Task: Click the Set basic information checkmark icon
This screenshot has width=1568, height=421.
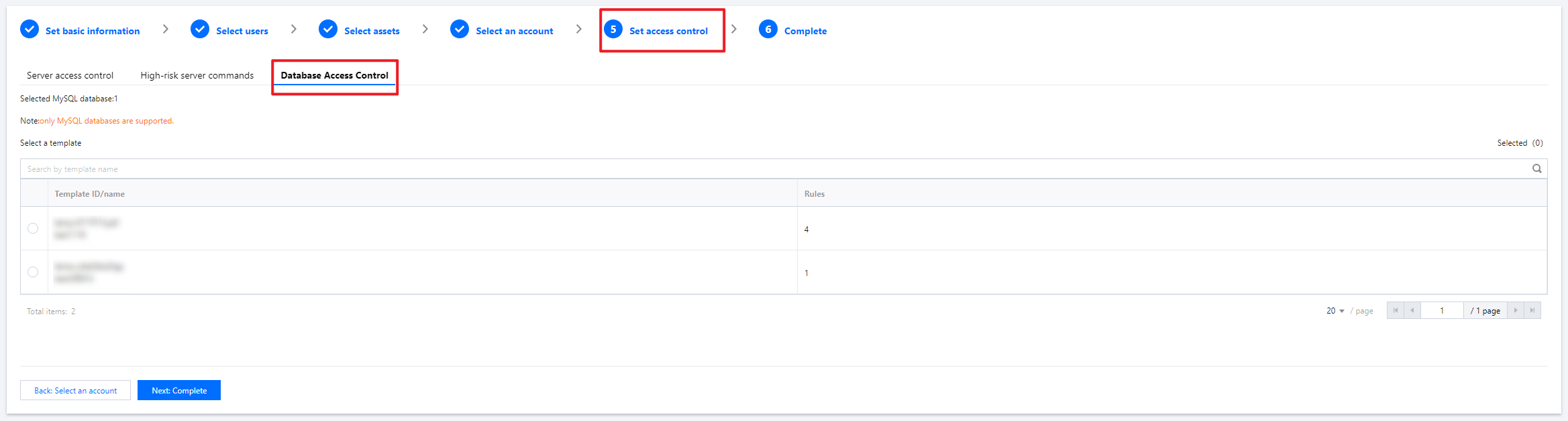Action: click(x=30, y=30)
